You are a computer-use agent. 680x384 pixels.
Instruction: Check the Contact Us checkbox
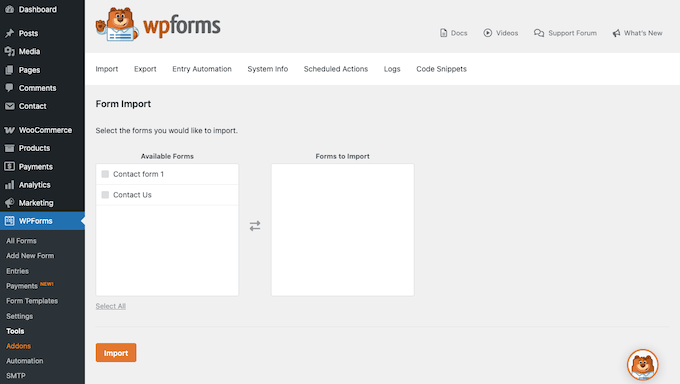coord(105,195)
